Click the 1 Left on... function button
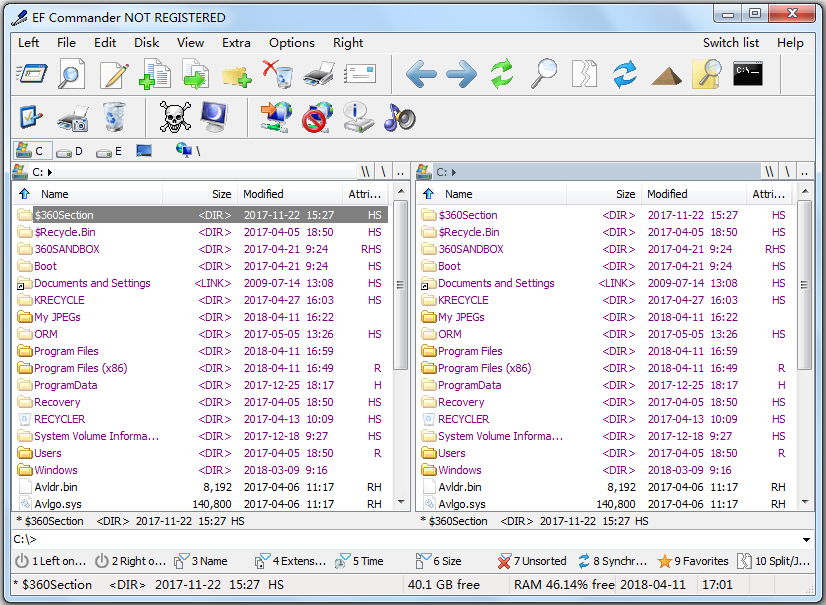This screenshot has width=826, height=605. pyautogui.click(x=51, y=561)
